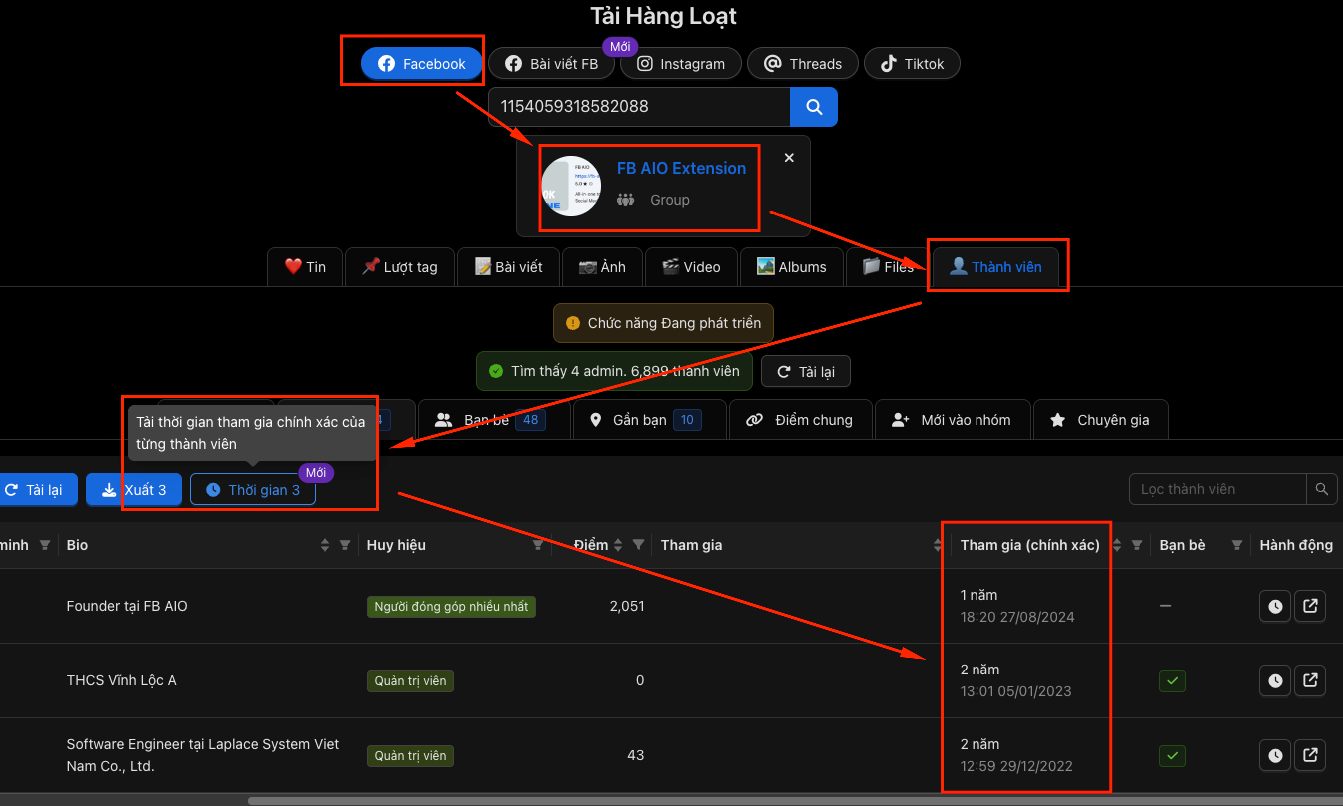Click the Xuất 3 export button
This screenshot has height=806, width=1343.
134,490
